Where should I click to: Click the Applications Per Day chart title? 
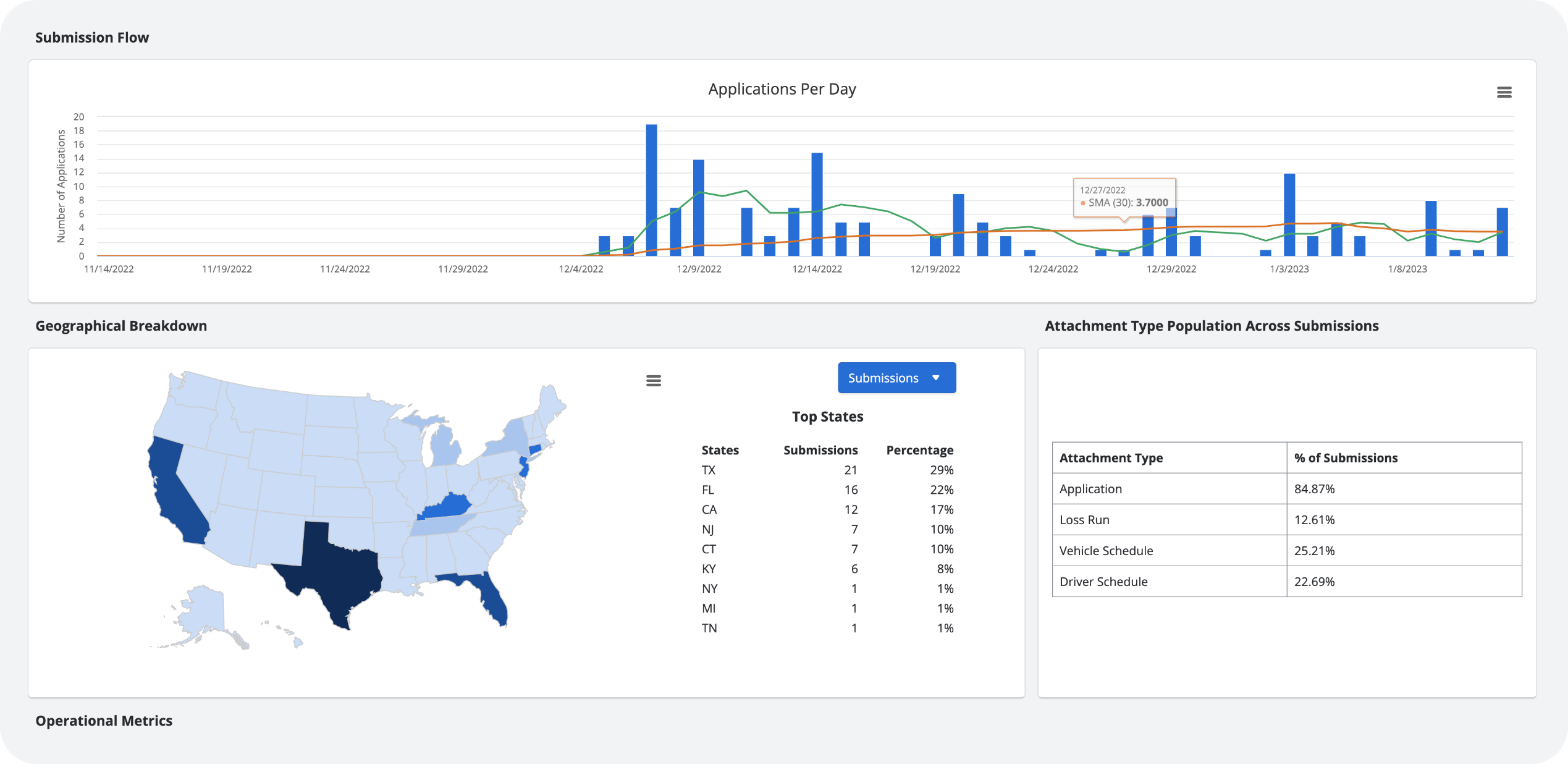pyautogui.click(x=782, y=89)
